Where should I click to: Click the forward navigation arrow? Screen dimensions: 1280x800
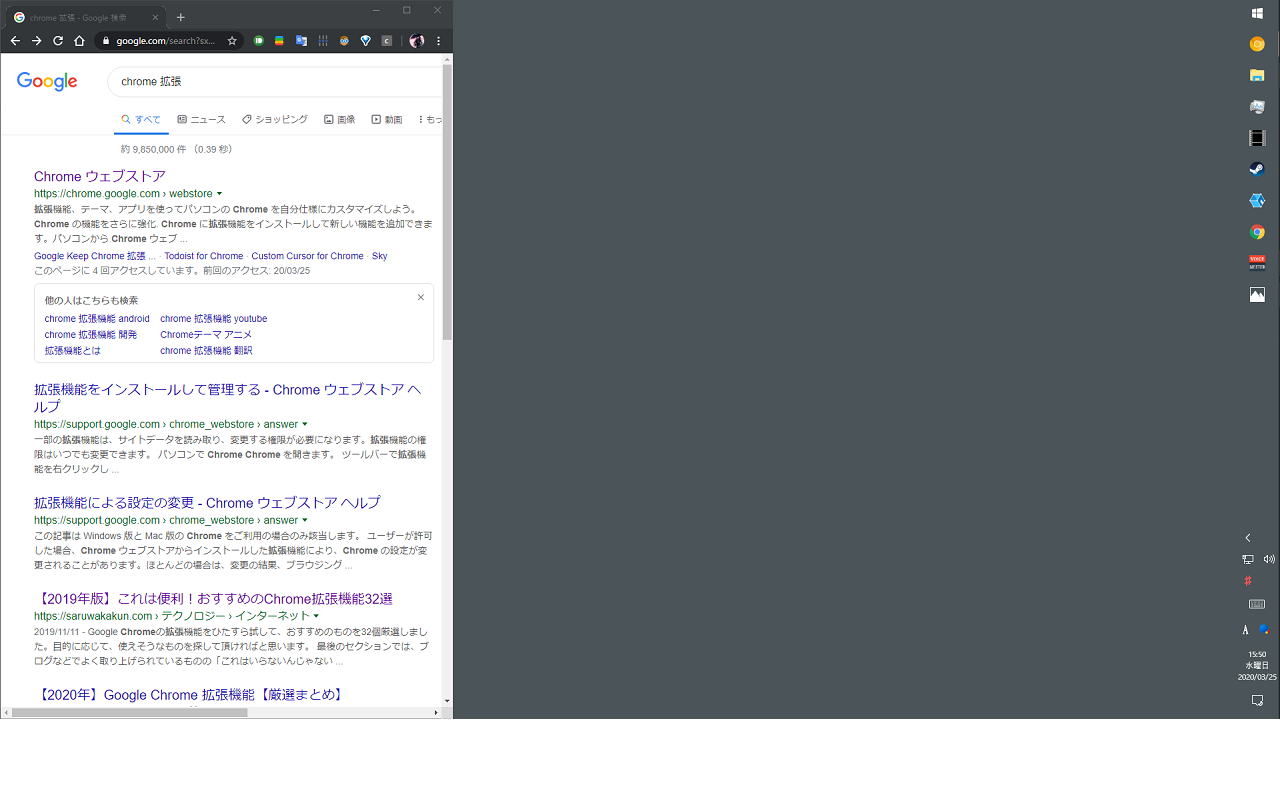(x=36, y=41)
